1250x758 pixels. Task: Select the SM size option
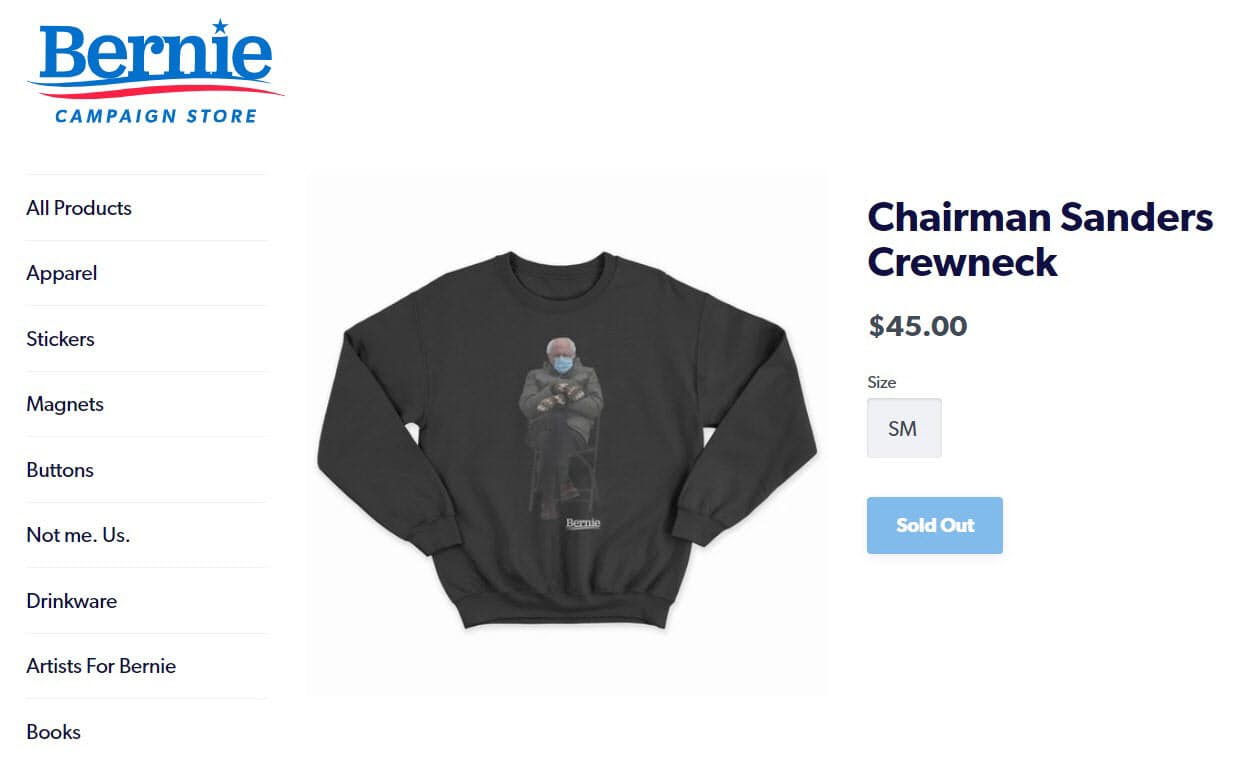click(904, 428)
